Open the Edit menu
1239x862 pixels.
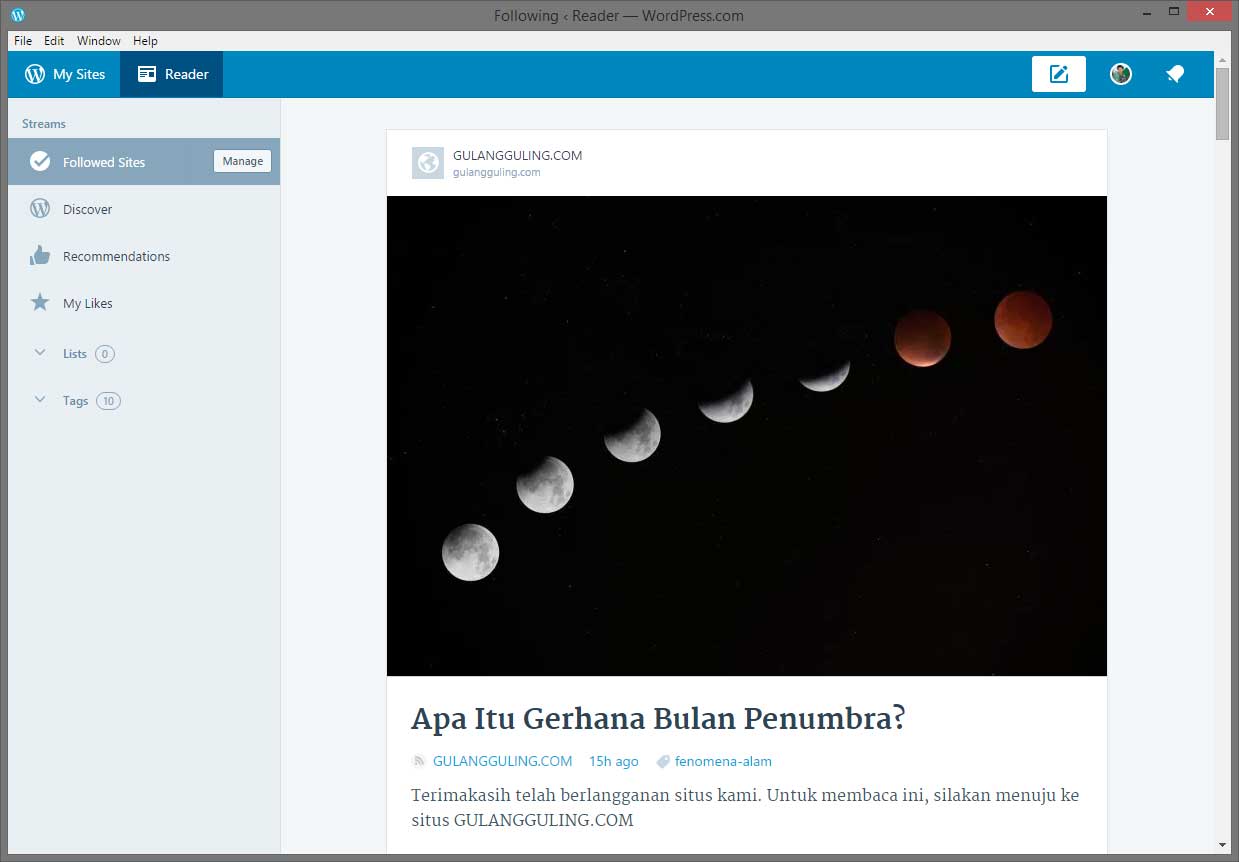click(54, 41)
